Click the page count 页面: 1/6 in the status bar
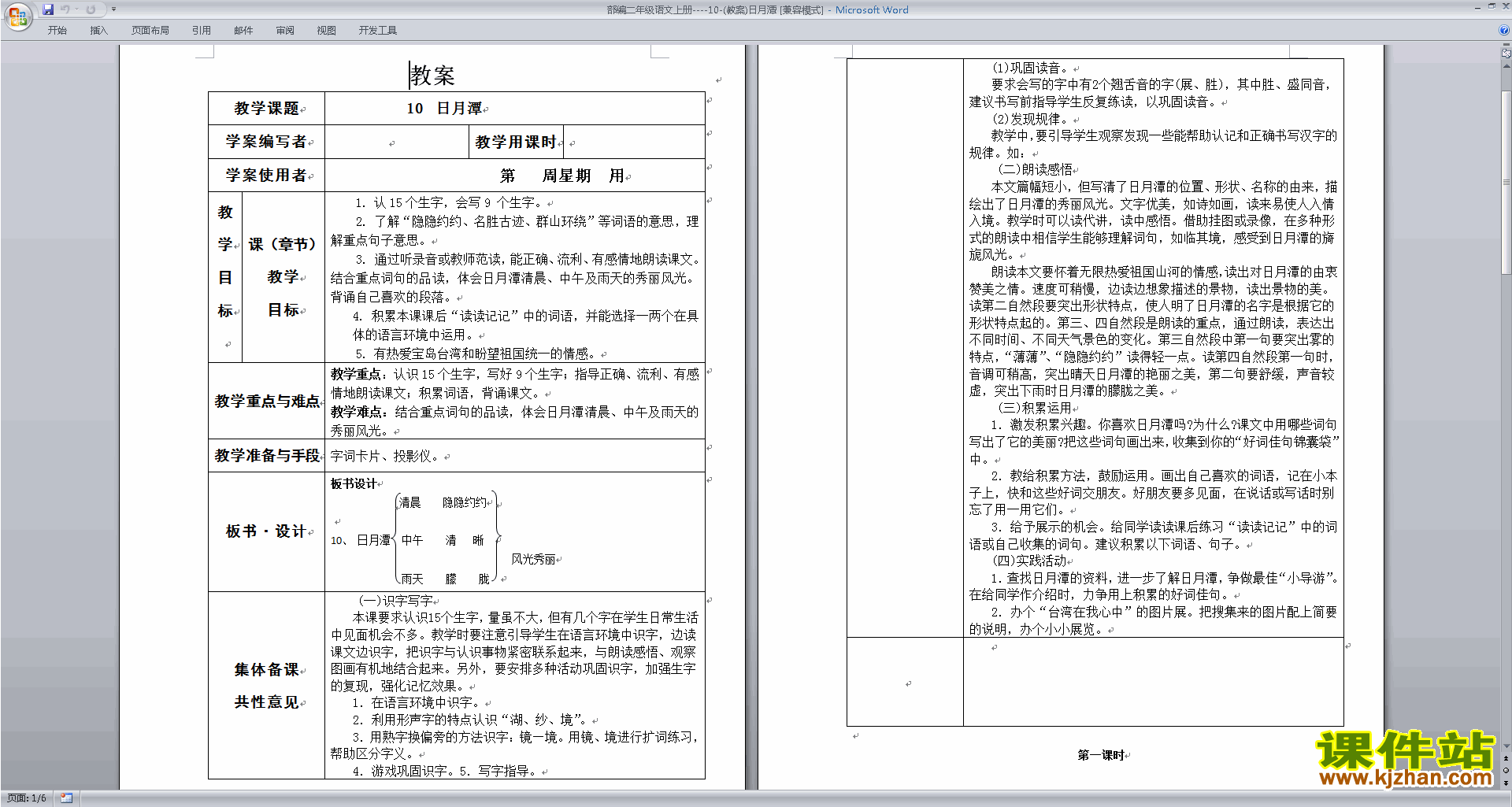The width and height of the screenshot is (1512, 807). click(x=27, y=798)
